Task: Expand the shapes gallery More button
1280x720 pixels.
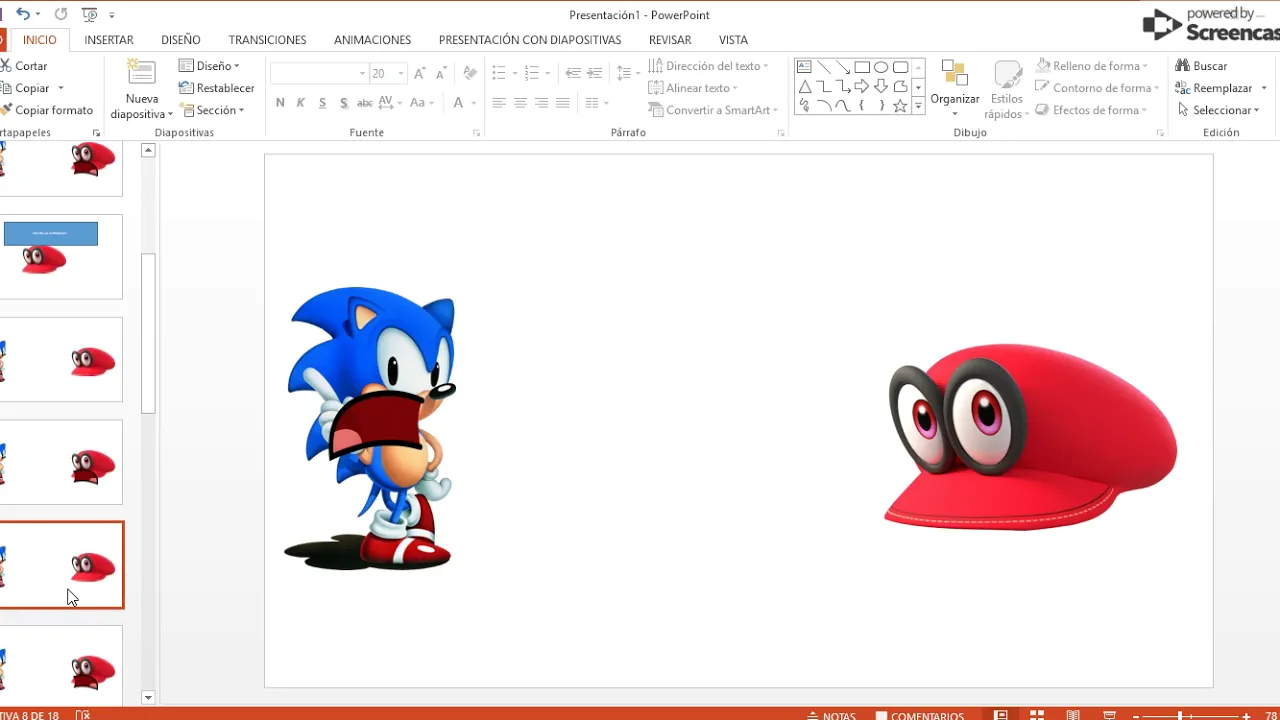Action: coord(918,106)
